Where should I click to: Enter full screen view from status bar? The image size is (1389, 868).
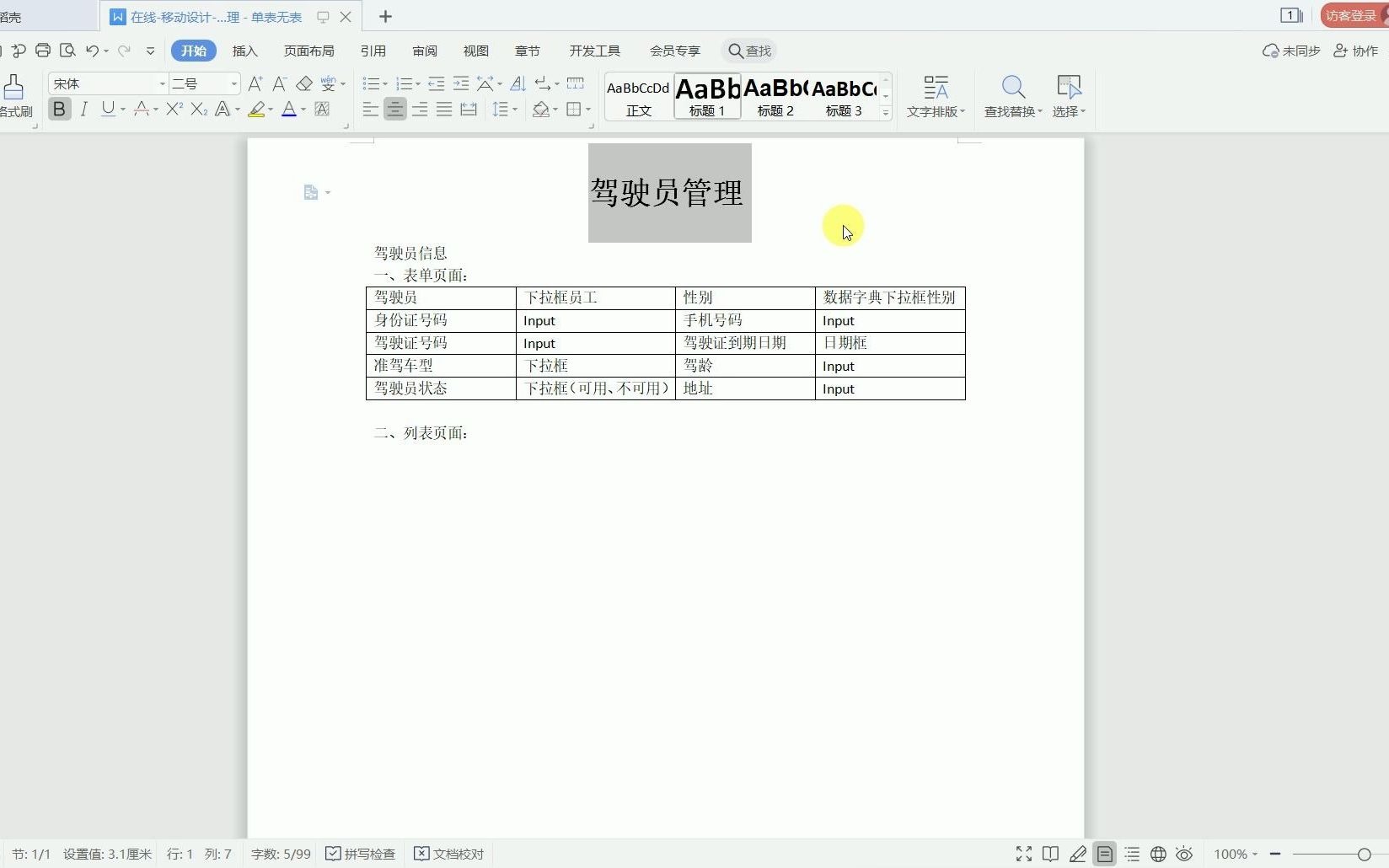(1024, 855)
